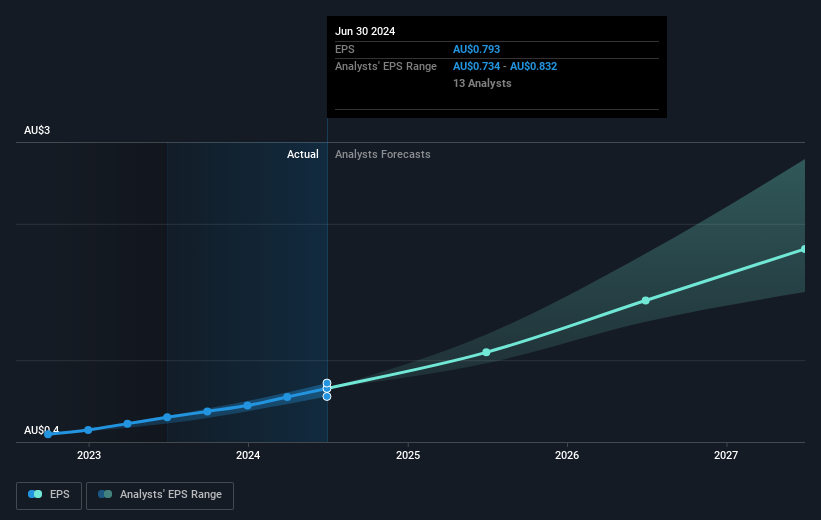
Task: Toggle the Analysts' EPS Range legend
Action: tap(160, 495)
